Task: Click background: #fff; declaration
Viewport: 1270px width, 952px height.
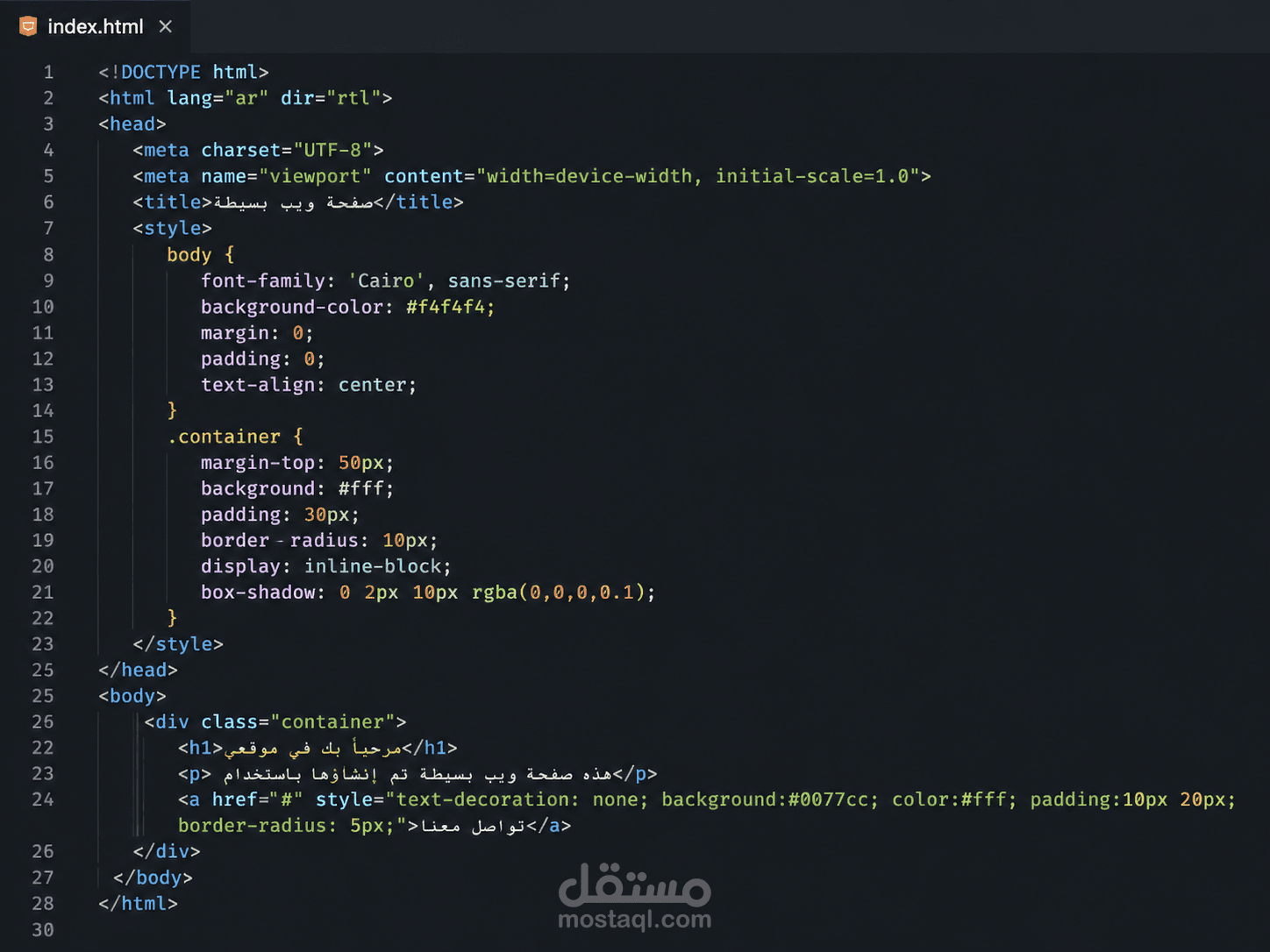Action: pos(297,488)
